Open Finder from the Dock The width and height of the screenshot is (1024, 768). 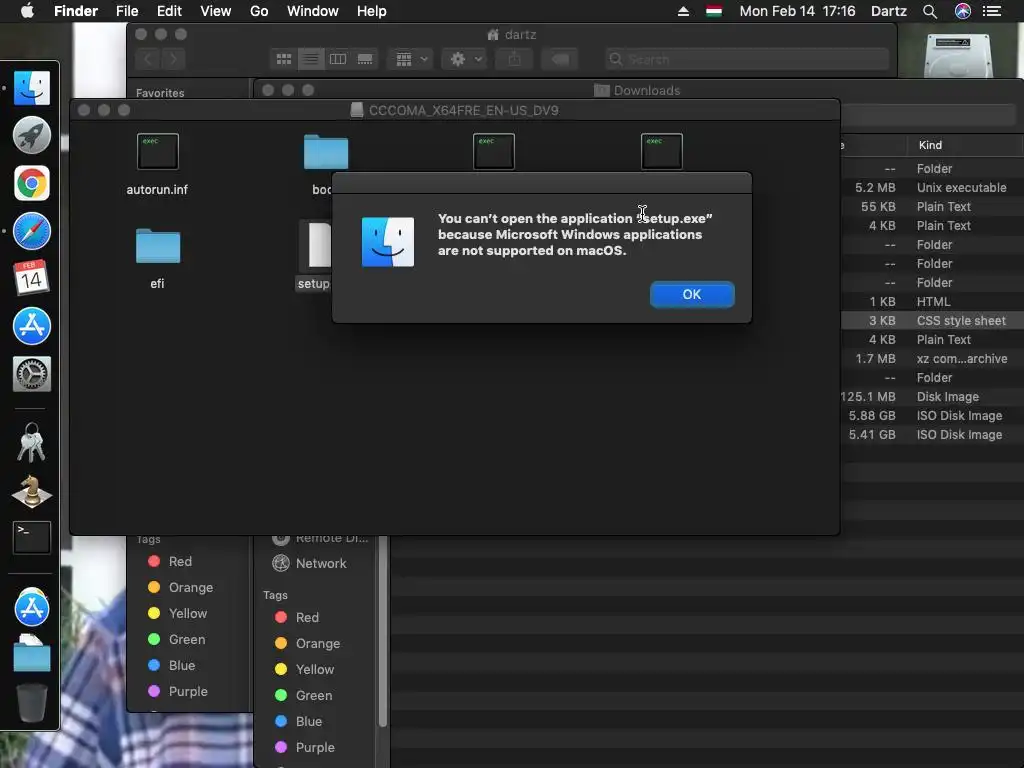coord(31,88)
